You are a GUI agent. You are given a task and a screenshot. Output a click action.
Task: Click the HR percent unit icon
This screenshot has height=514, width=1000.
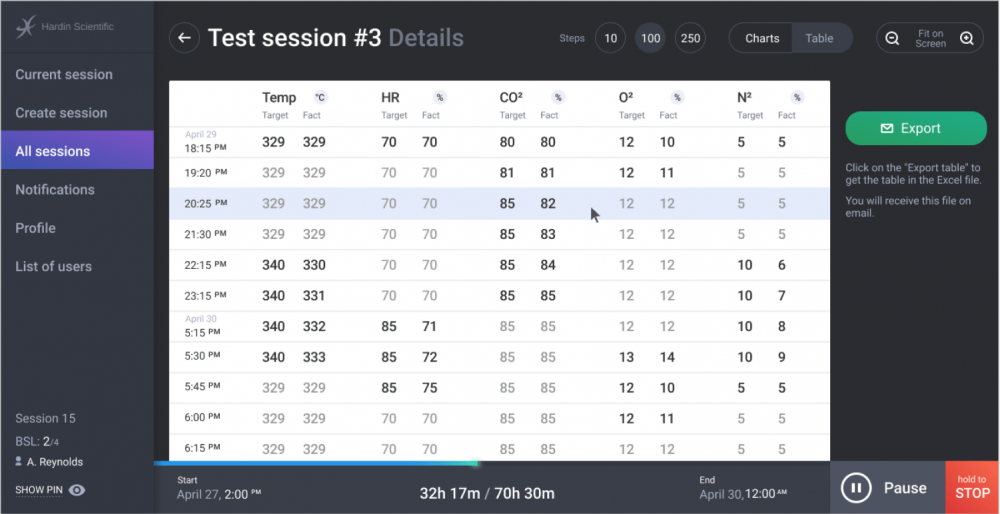(x=439, y=97)
